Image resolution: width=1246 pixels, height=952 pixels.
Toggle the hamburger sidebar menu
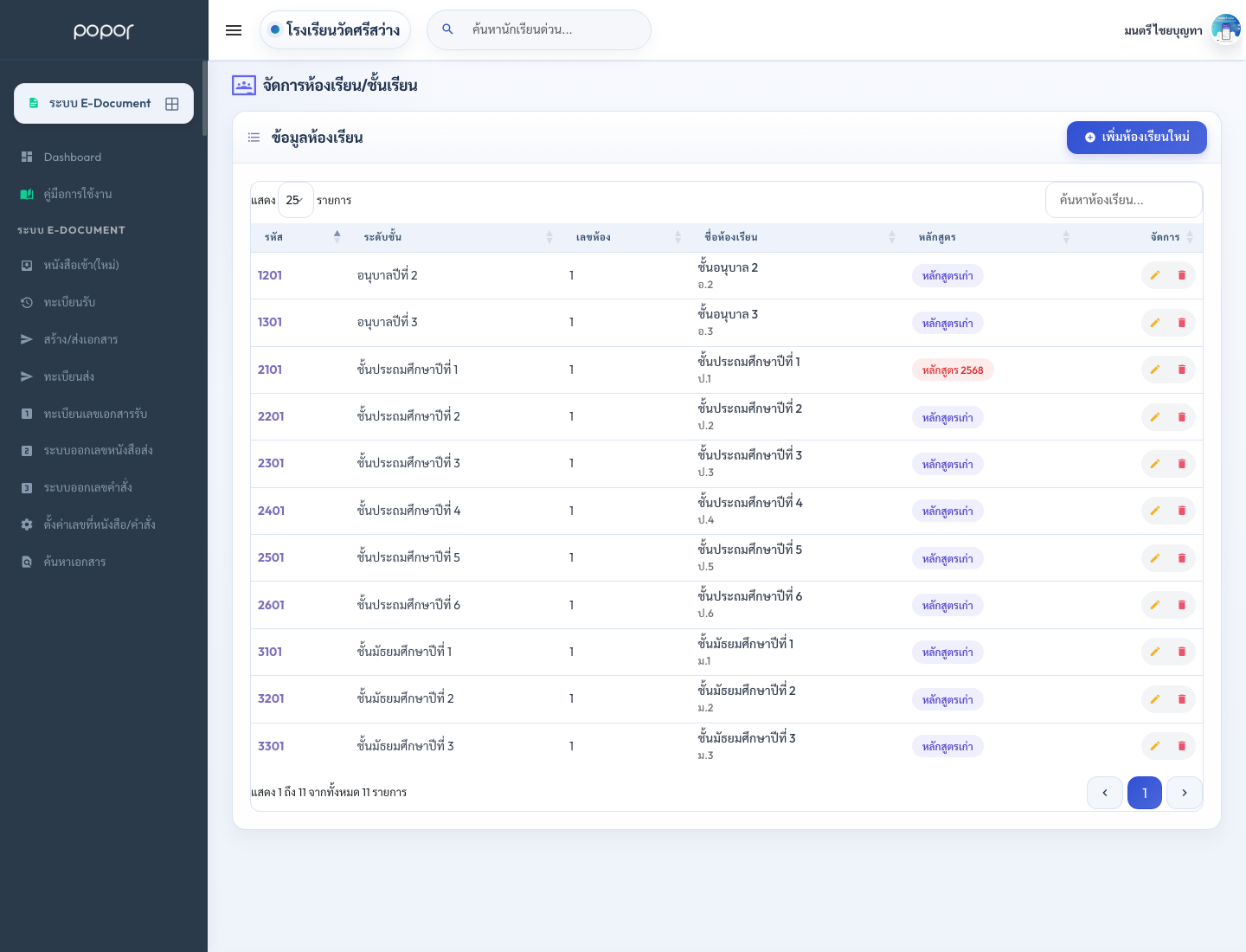[234, 30]
